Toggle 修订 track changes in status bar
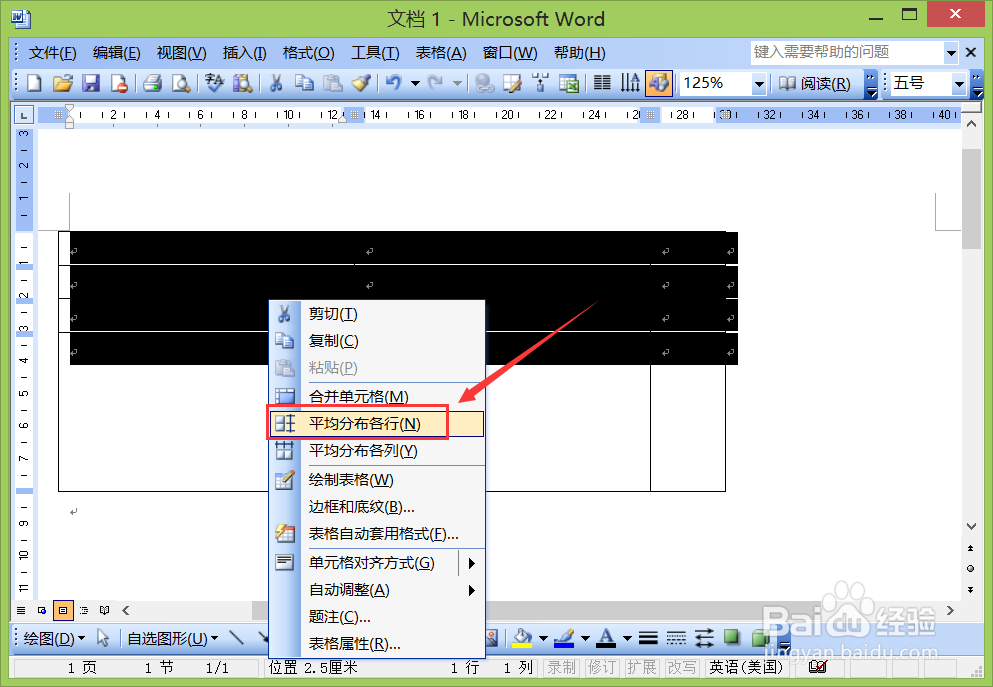The image size is (993, 687). click(x=602, y=667)
